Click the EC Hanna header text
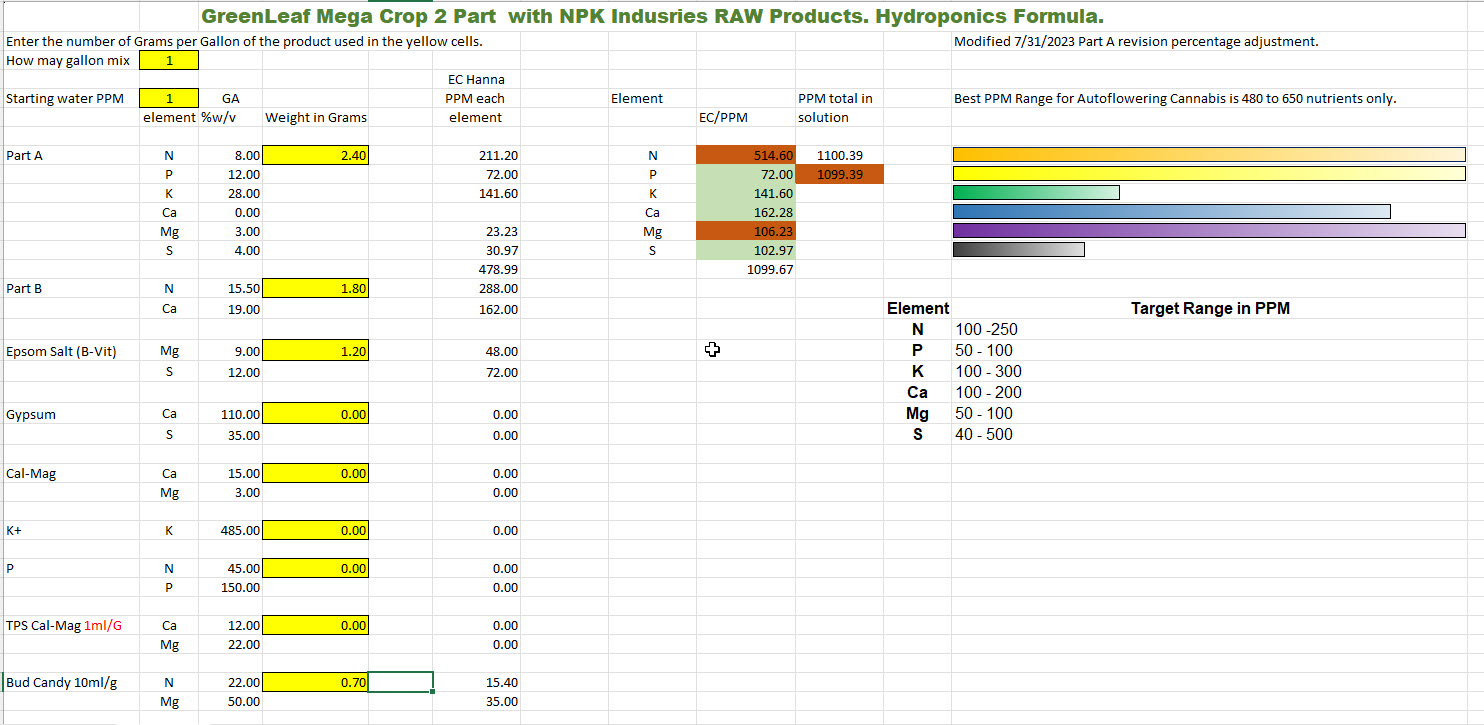The width and height of the screenshot is (1484, 725). click(476, 80)
